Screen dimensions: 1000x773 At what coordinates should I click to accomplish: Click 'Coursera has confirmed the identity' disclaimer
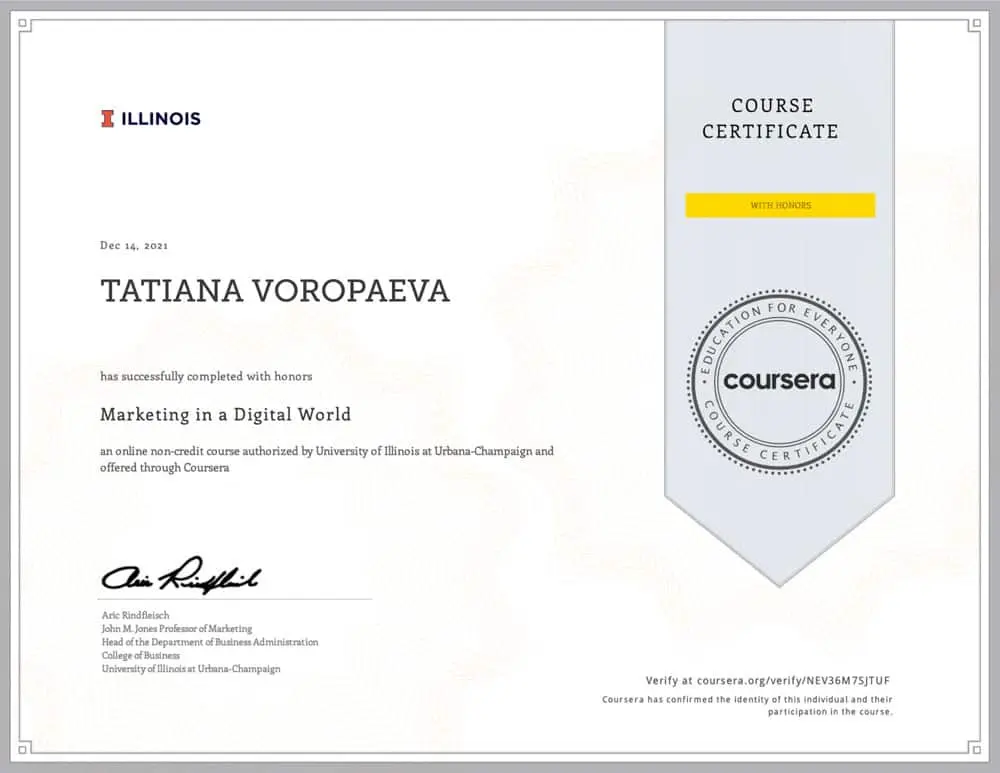[x=747, y=705]
